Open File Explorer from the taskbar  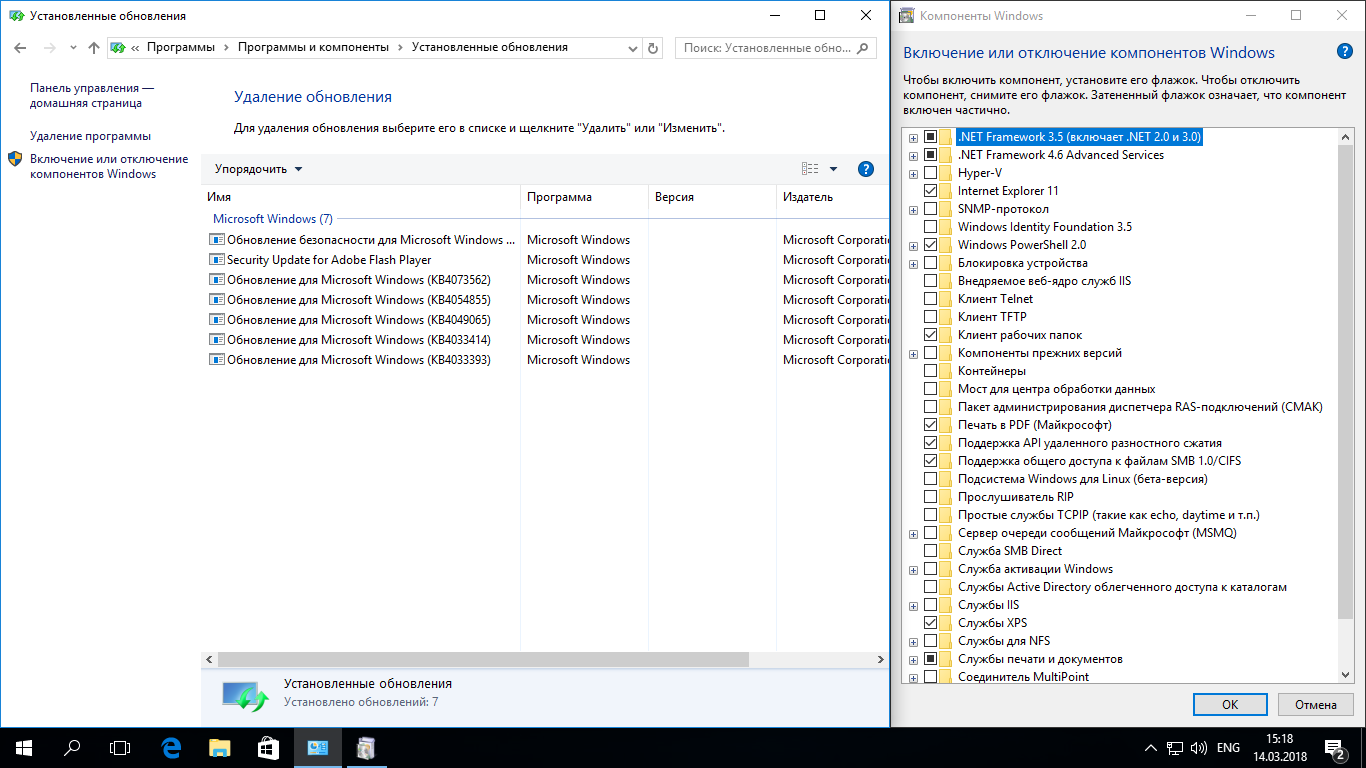[219, 747]
